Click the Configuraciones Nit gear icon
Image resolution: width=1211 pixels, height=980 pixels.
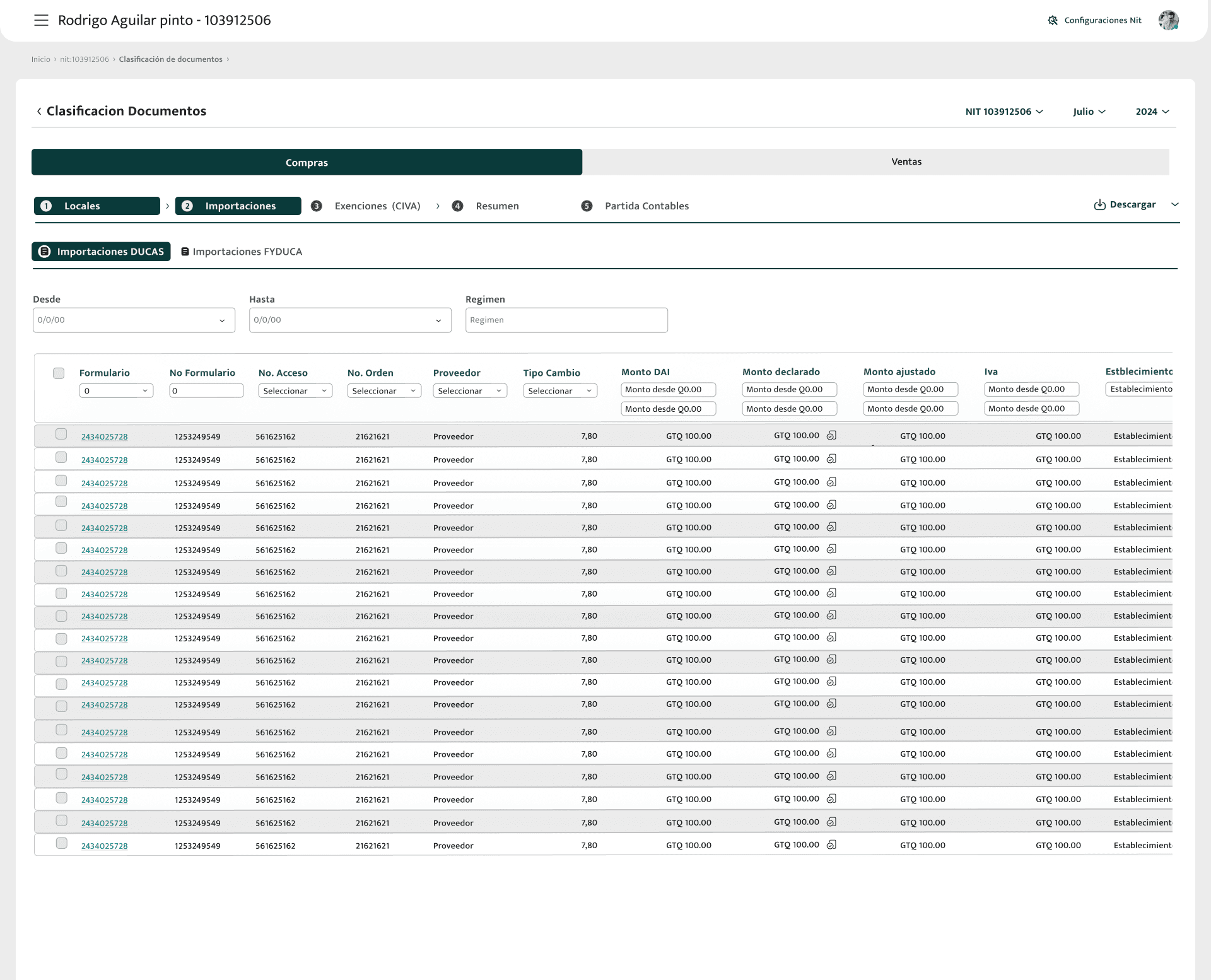pos(1053,20)
